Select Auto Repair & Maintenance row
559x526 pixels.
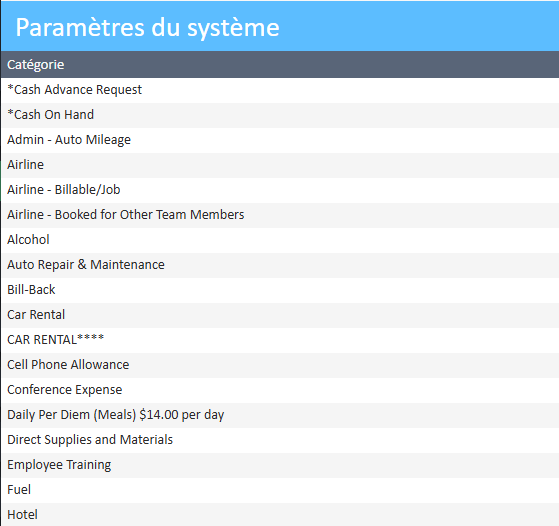(x=280, y=265)
